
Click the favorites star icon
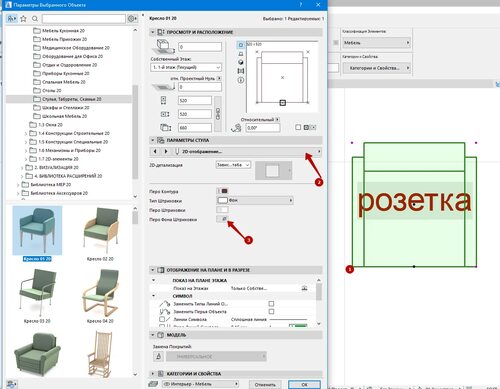point(23,19)
